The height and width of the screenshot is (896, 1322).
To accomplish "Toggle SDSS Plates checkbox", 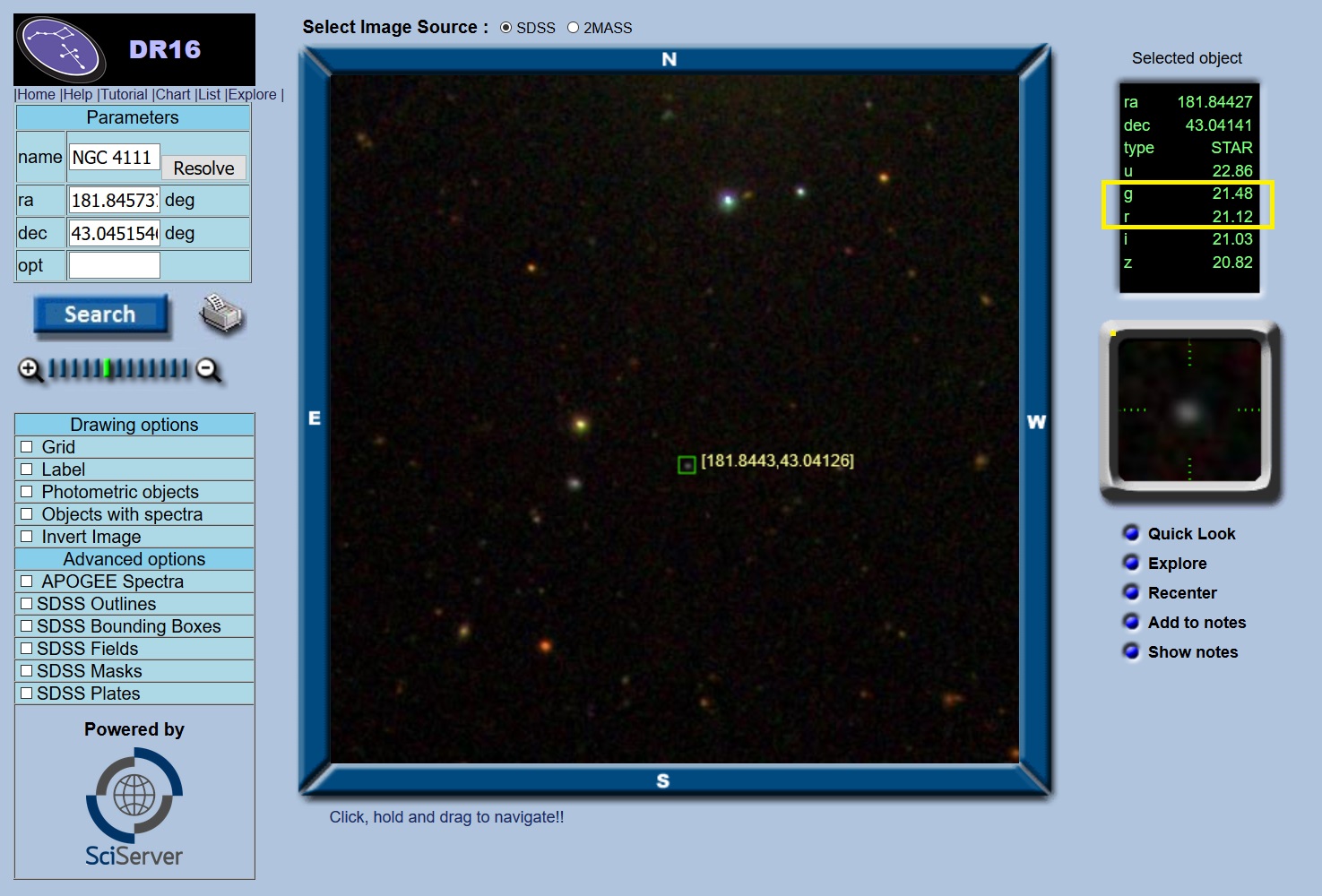I will [27, 693].
